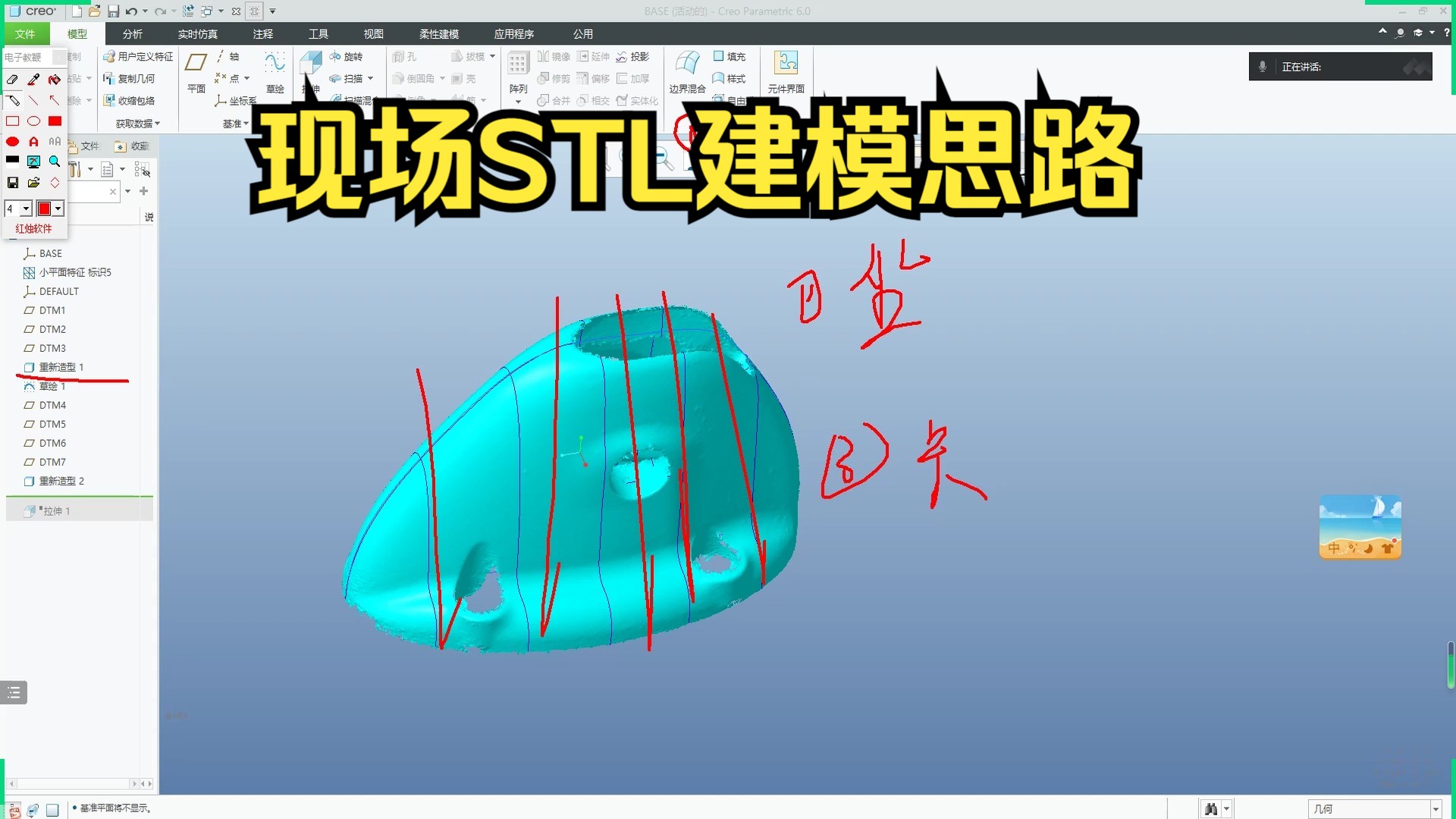Image resolution: width=1456 pixels, height=819 pixels.
Task: Open the 文件 (File) menu
Action: [26, 33]
